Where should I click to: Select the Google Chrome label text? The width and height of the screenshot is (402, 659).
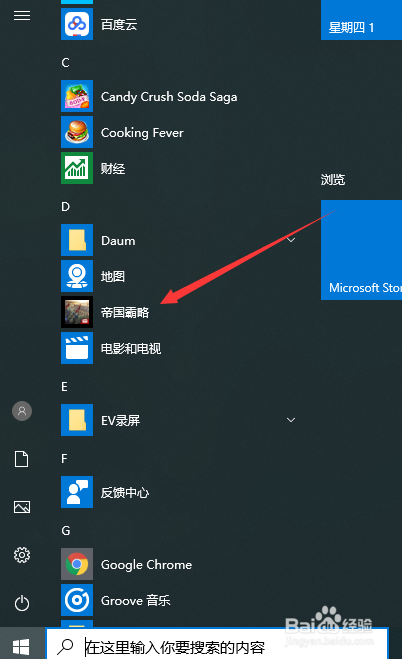coord(146,565)
